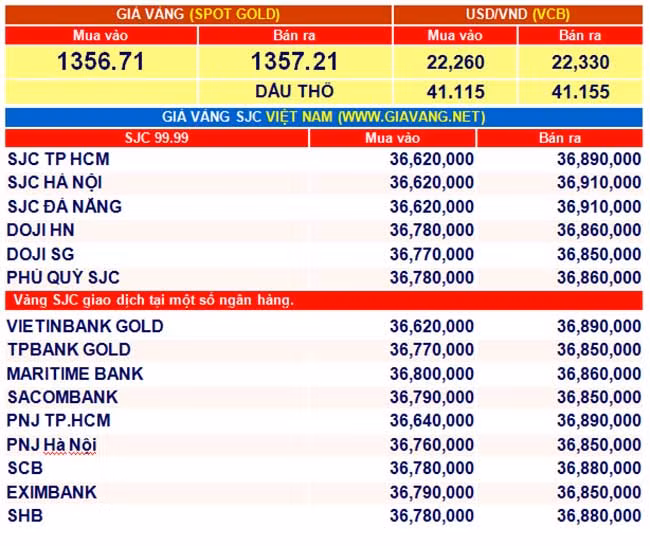The height and width of the screenshot is (546, 650).
Task: Click the SJC HÀ NỘI row label
Action: click(x=55, y=182)
